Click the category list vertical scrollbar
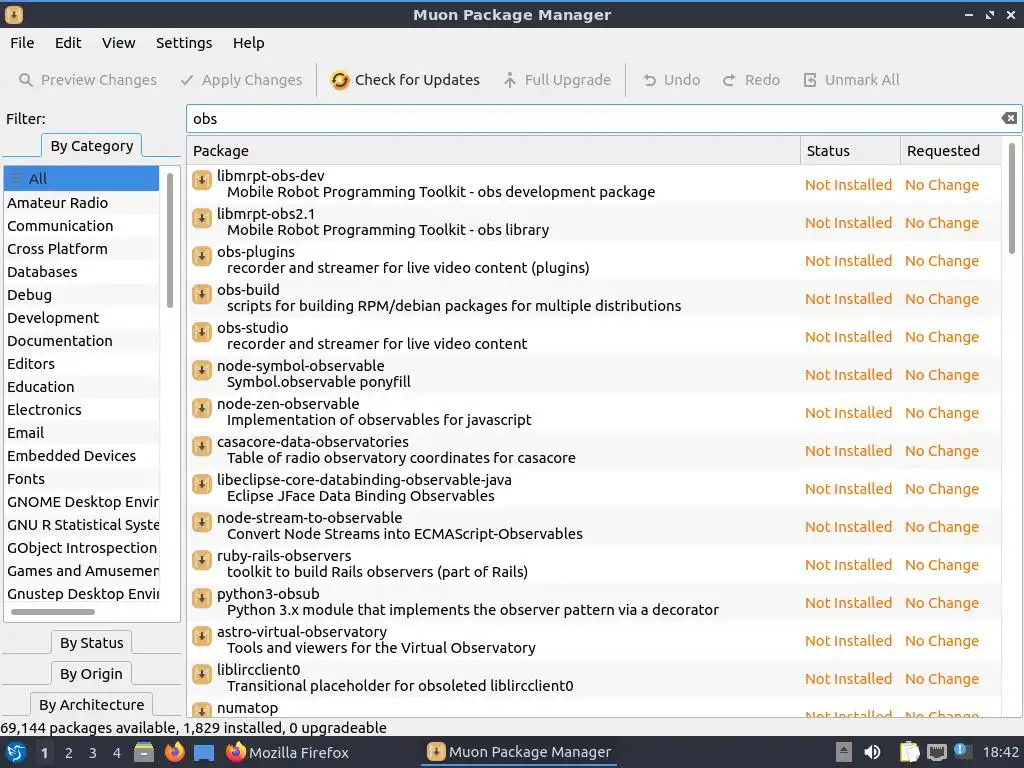The width and height of the screenshot is (1024, 768). (x=170, y=240)
